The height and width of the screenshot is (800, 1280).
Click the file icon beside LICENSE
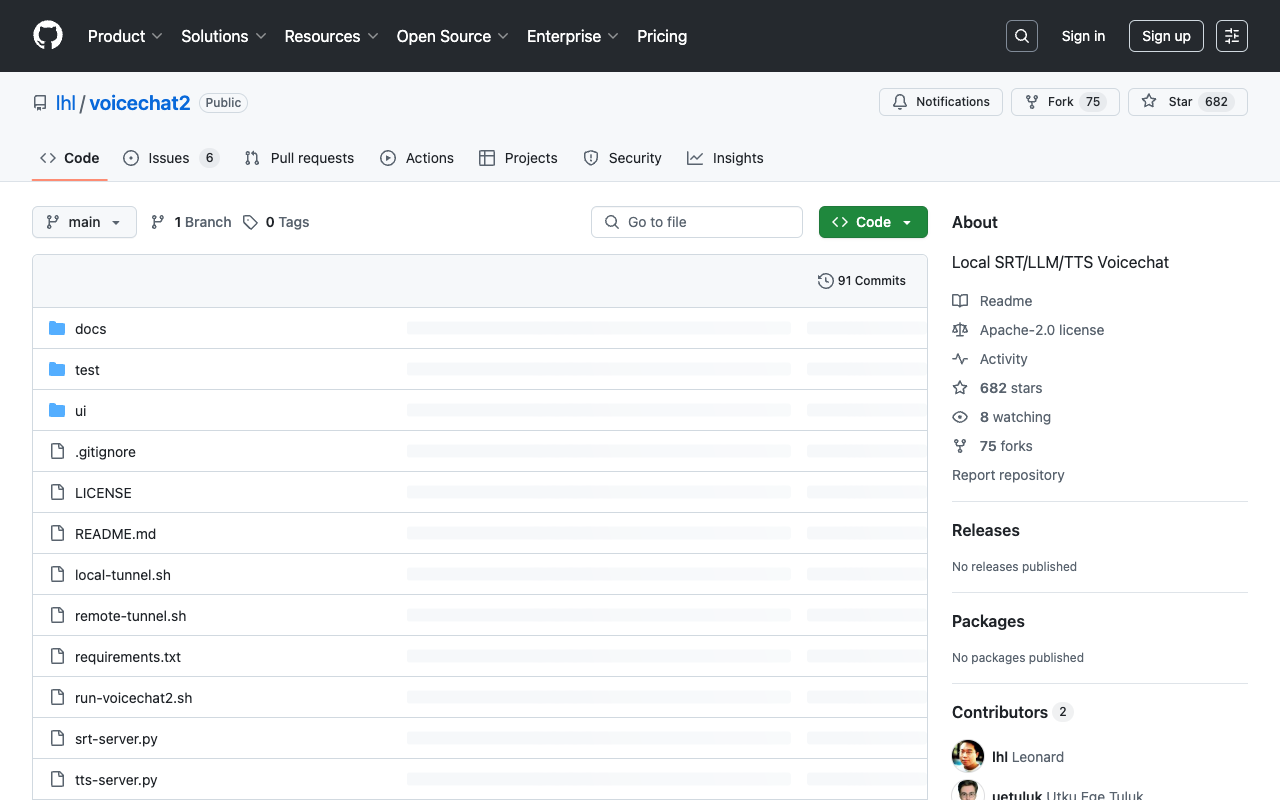57,493
